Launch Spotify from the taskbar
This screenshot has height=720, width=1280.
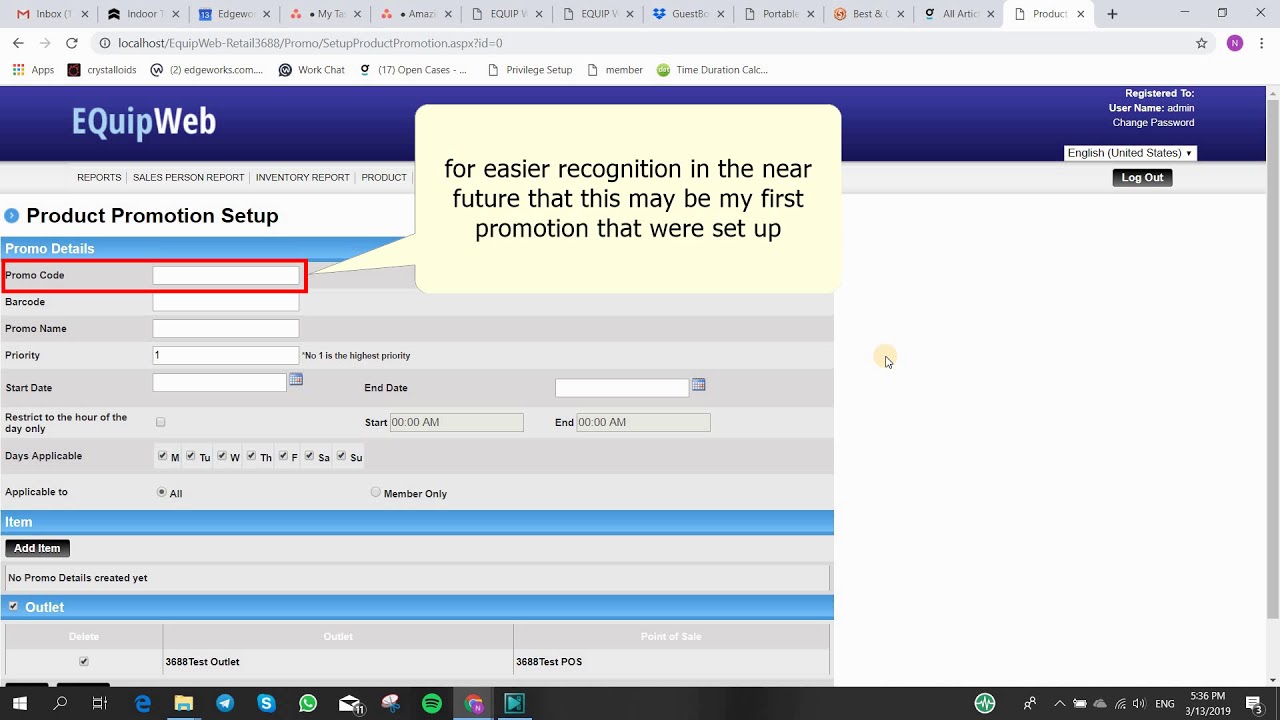[x=432, y=703]
